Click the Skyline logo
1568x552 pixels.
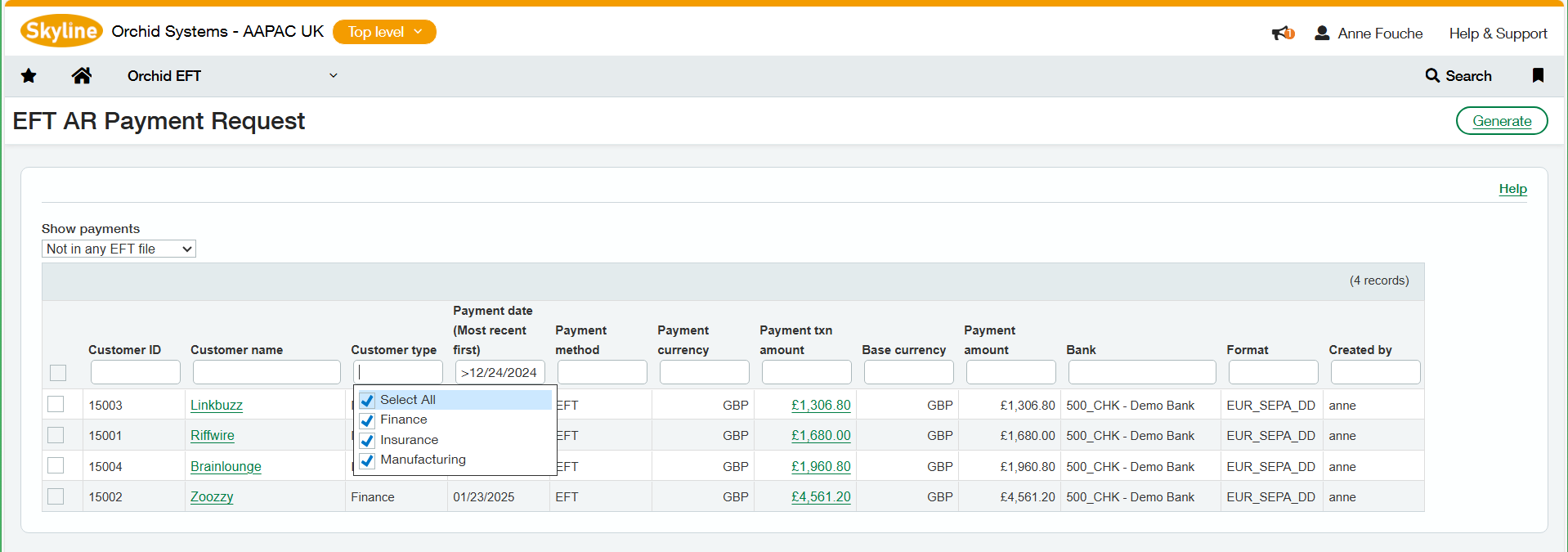pyautogui.click(x=61, y=31)
